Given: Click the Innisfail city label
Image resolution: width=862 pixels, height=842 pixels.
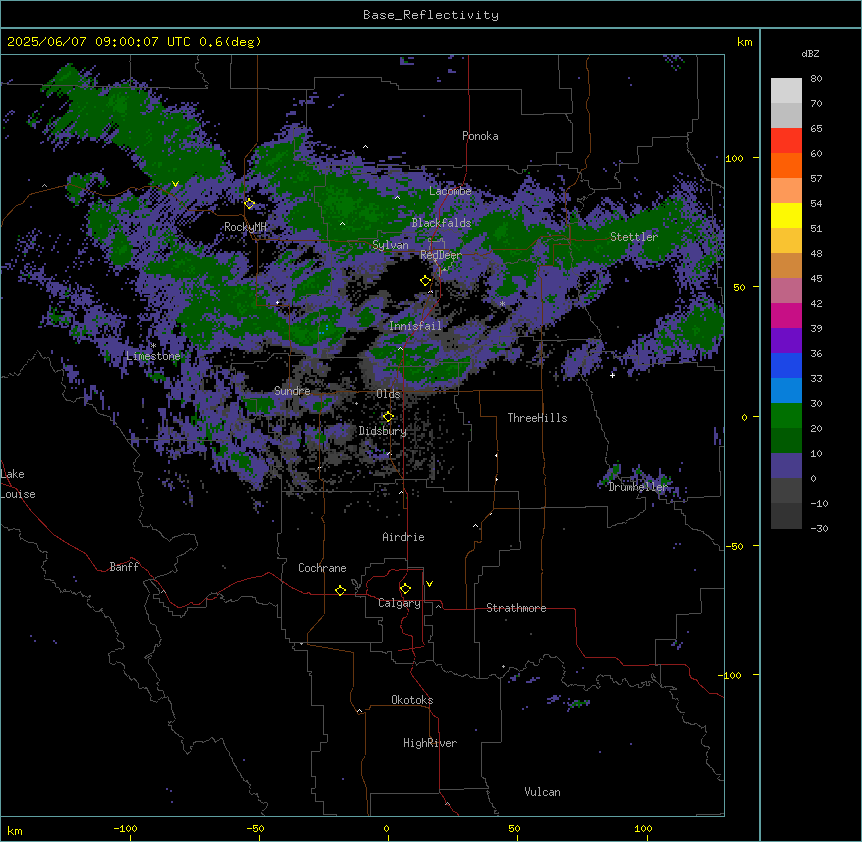Looking at the screenshot, I should coord(415,326).
